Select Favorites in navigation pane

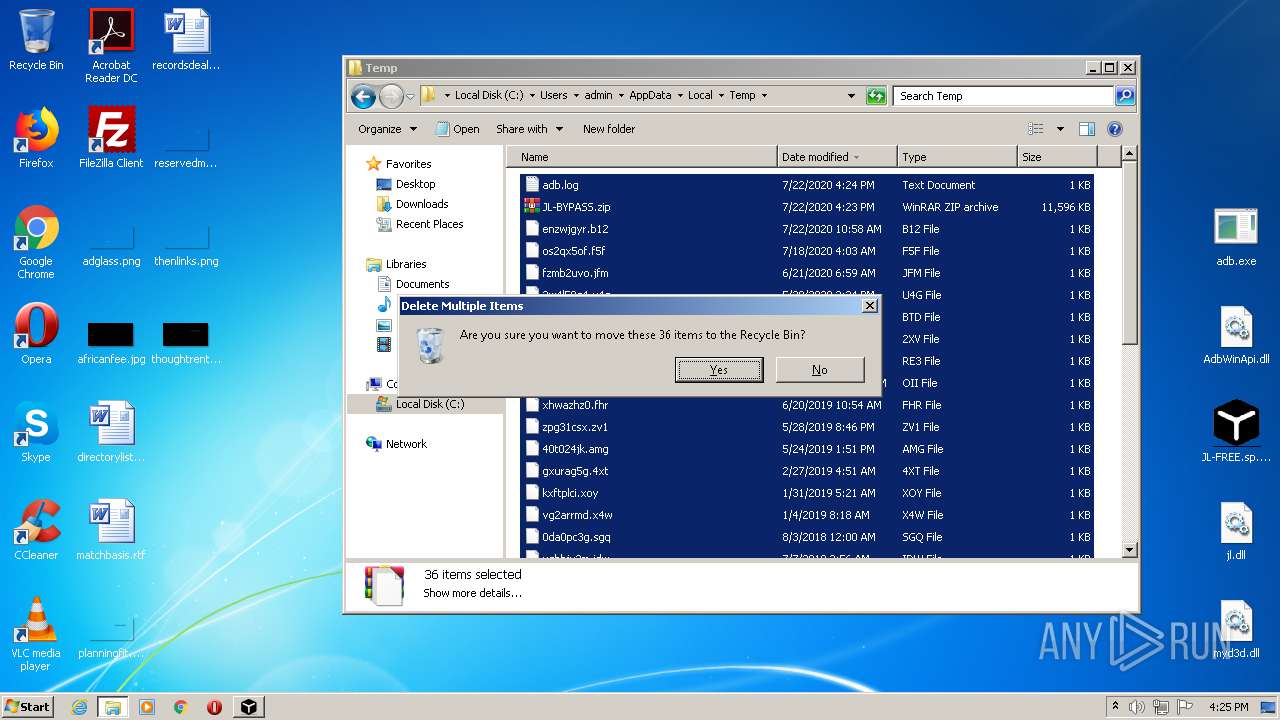pyautogui.click(x=399, y=164)
